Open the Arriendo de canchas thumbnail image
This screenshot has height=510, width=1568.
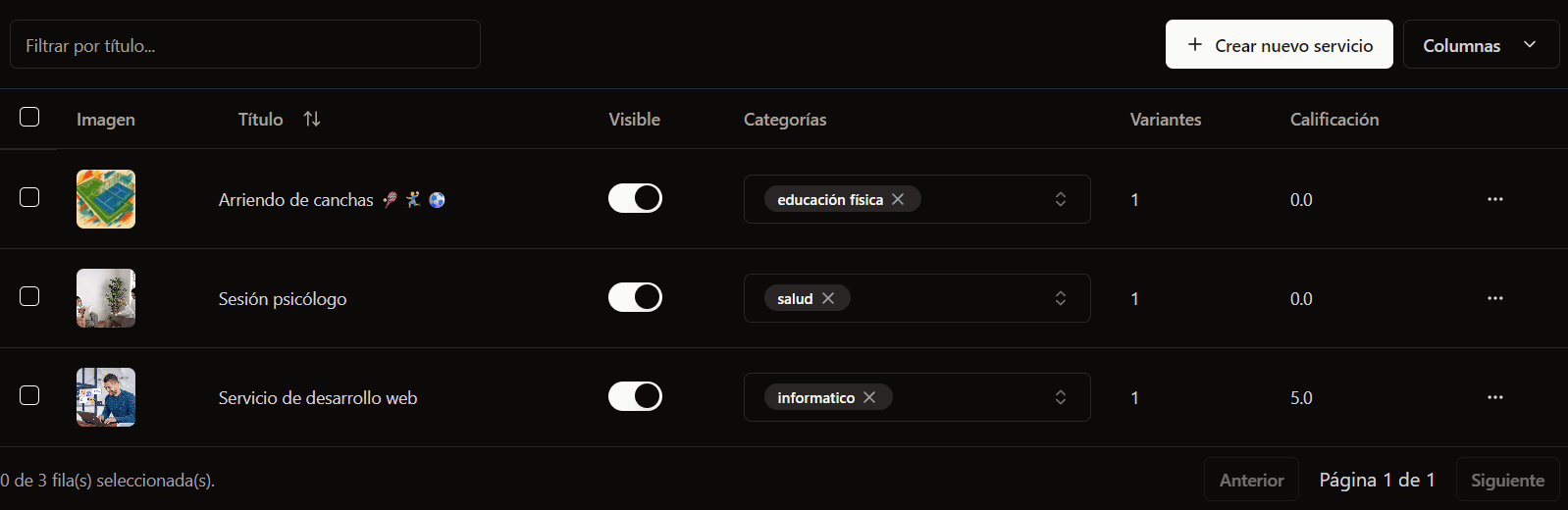click(106, 199)
